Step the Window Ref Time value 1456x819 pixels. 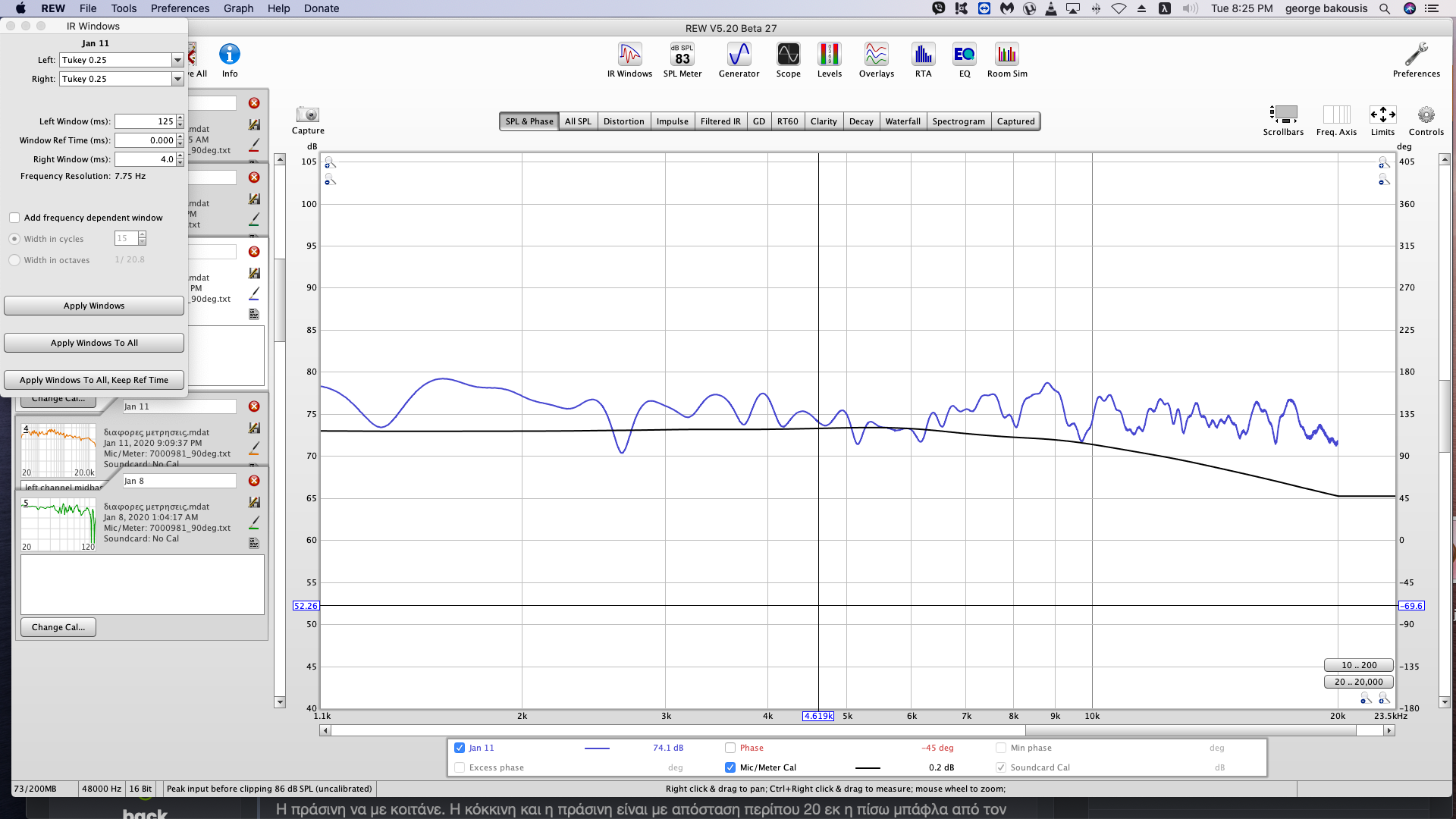[180, 140]
